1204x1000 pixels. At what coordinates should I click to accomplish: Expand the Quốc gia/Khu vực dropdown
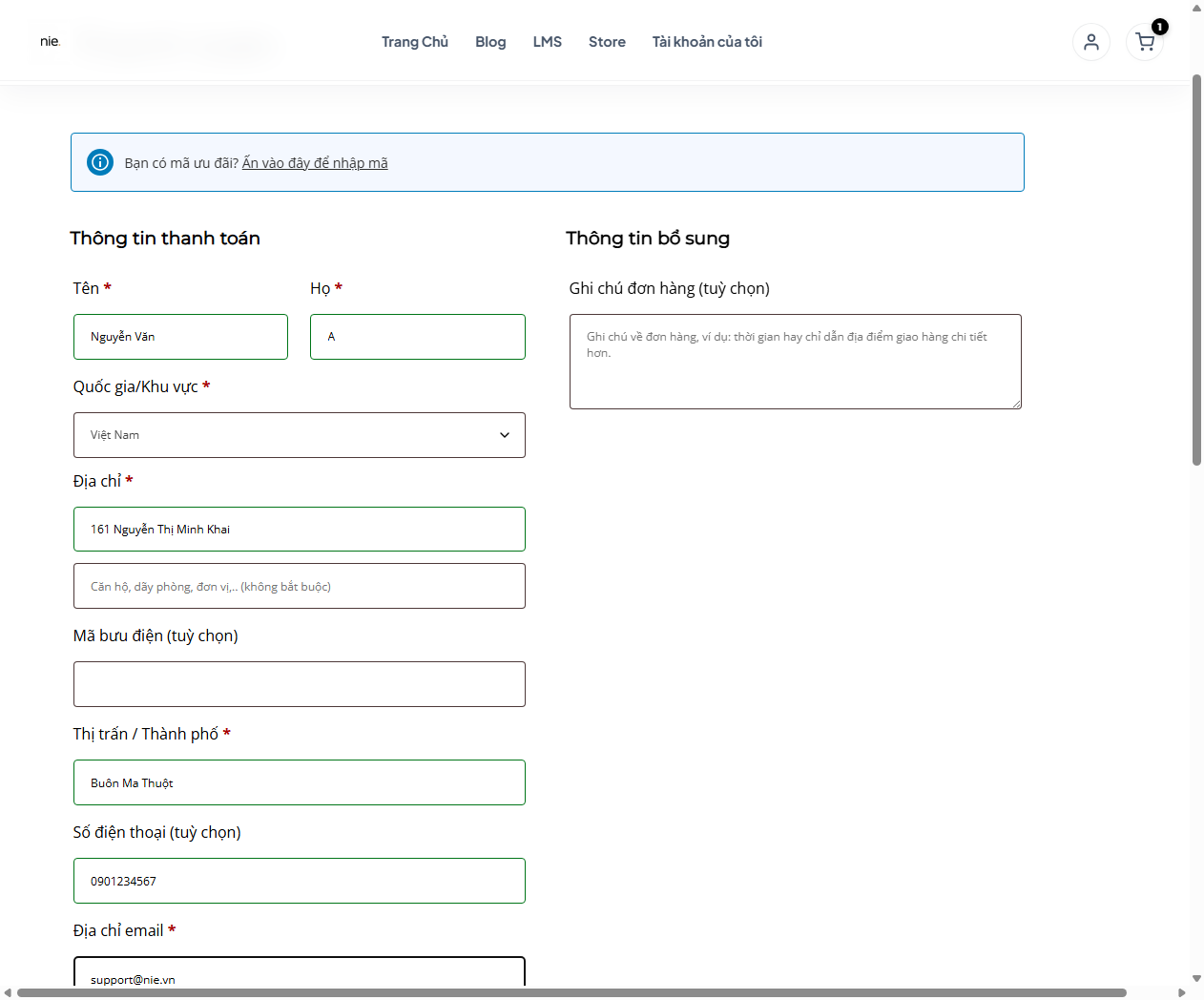(x=300, y=435)
